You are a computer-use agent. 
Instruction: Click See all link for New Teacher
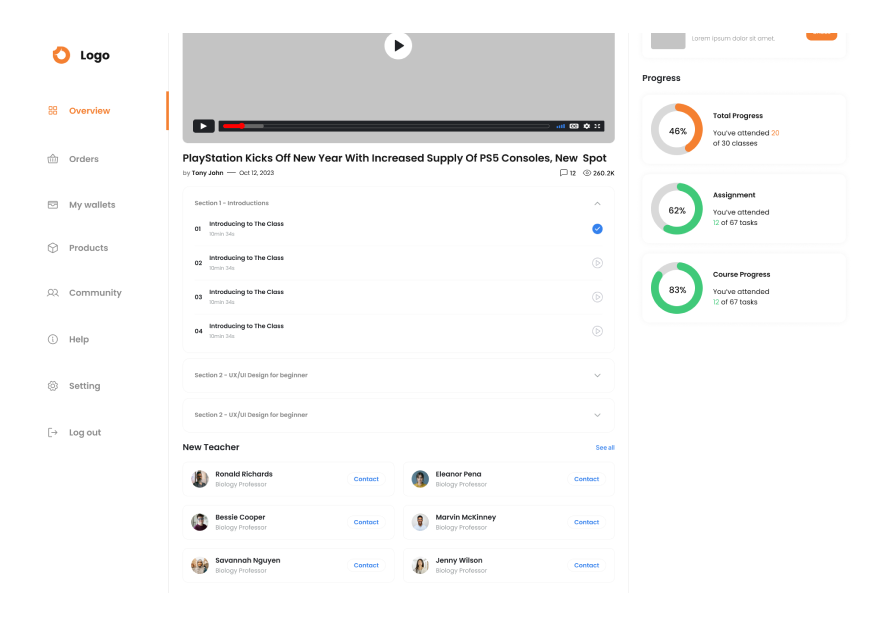[x=605, y=448]
